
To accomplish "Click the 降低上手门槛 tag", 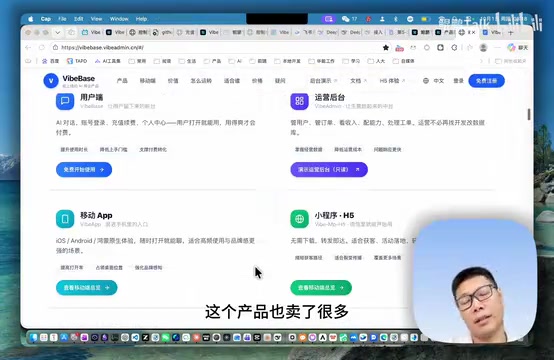I will click(113, 149).
